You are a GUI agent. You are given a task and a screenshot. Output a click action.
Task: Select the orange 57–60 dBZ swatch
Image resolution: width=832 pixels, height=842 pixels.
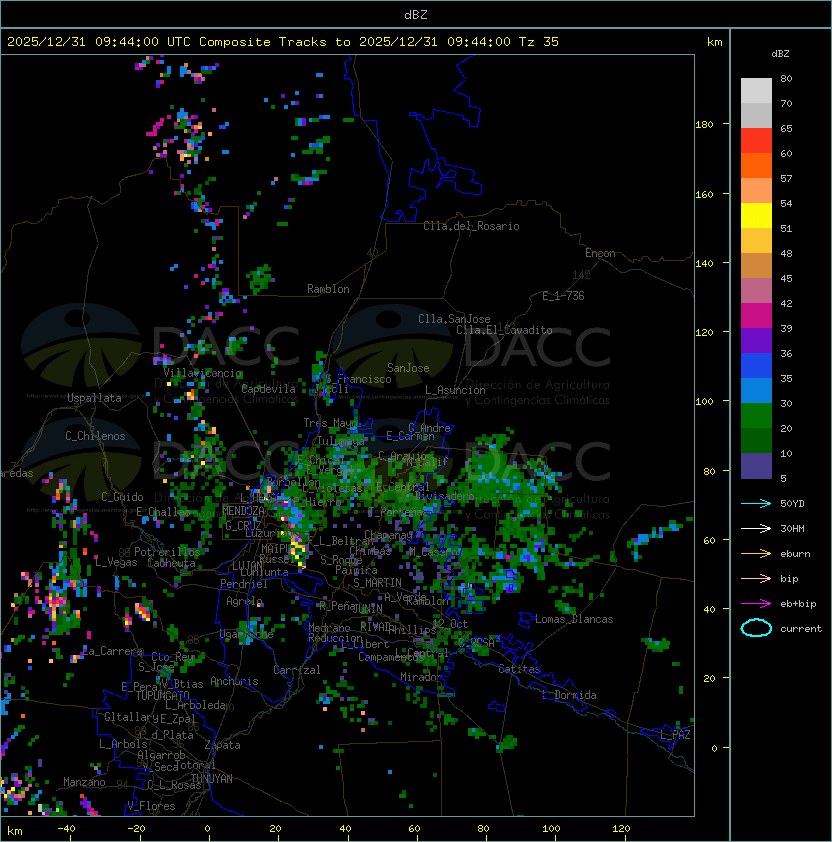[x=756, y=165]
